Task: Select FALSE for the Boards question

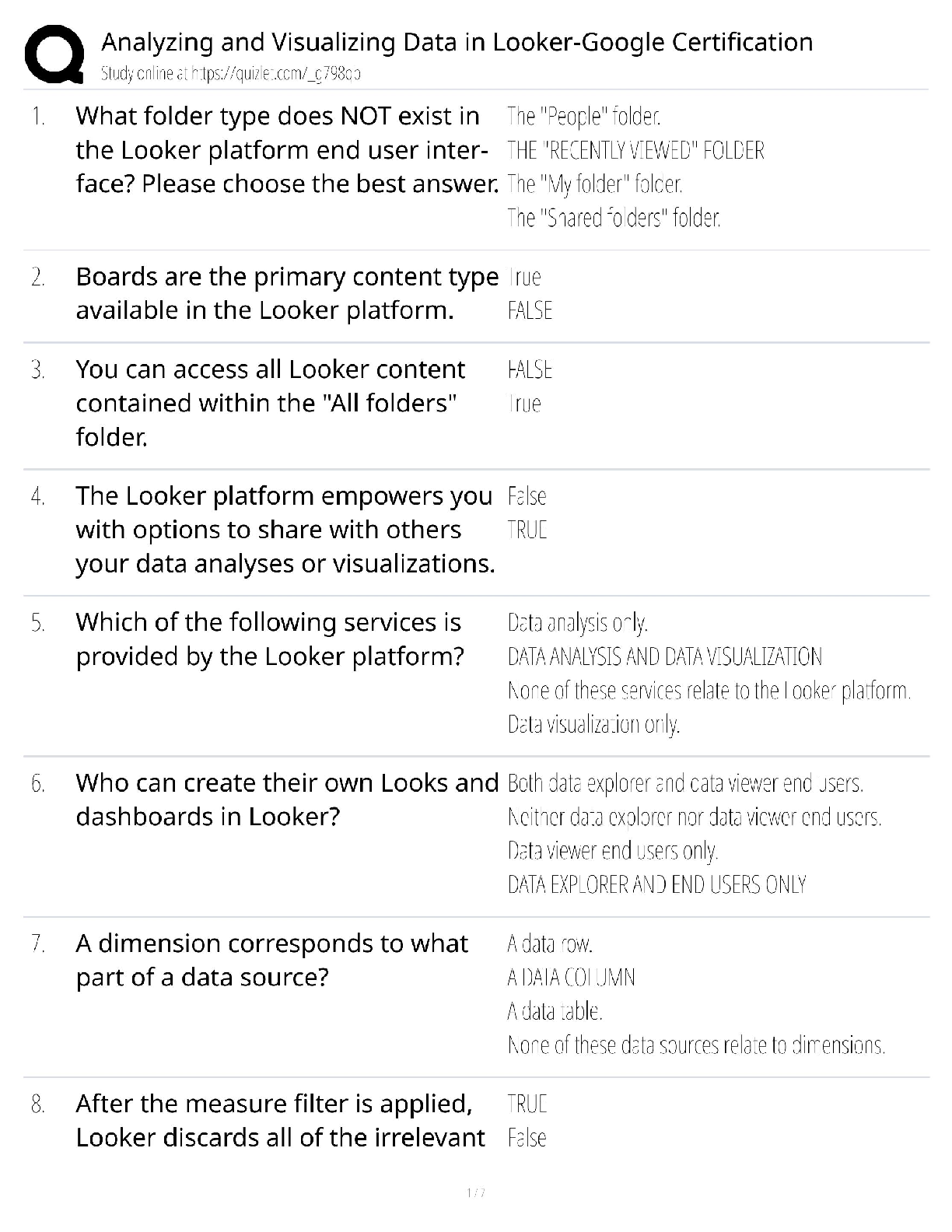Action: click(x=530, y=310)
